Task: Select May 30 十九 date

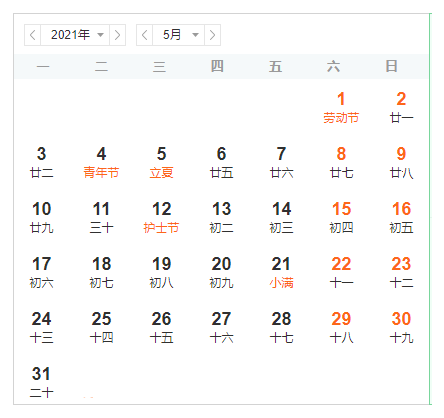Action: (x=401, y=327)
